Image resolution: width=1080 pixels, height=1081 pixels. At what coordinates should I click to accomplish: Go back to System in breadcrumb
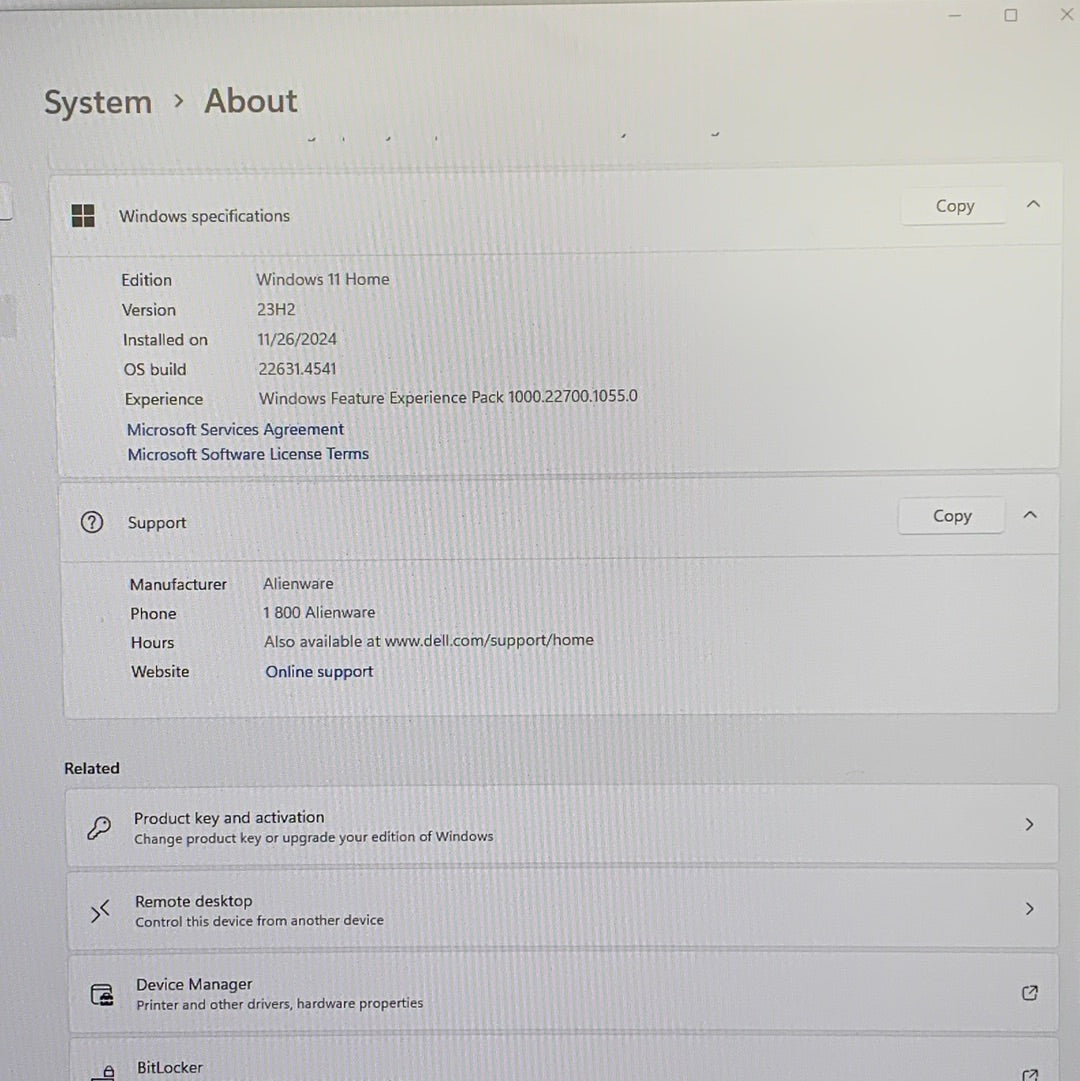point(98,103)
